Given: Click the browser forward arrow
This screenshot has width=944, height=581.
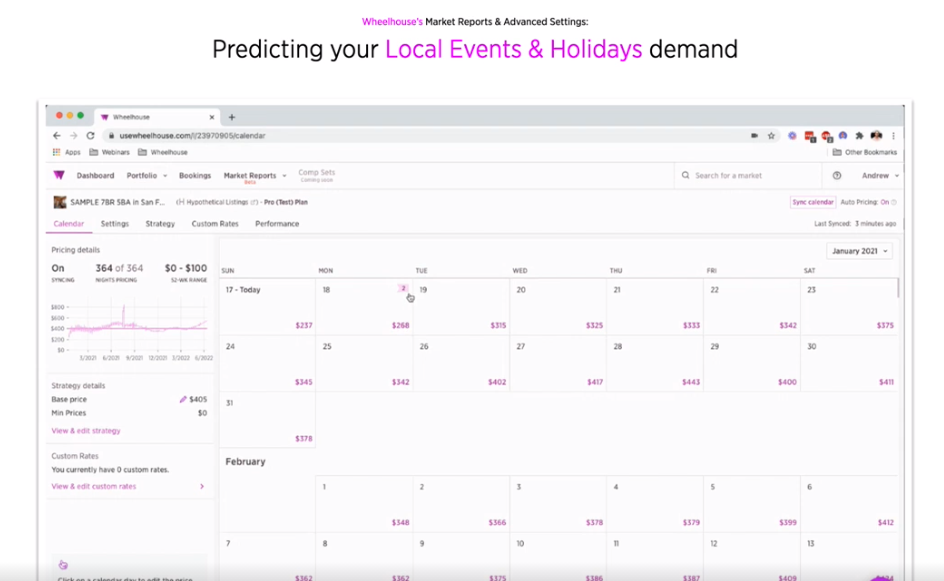Looking at the screenshot, I should (73, 135).
